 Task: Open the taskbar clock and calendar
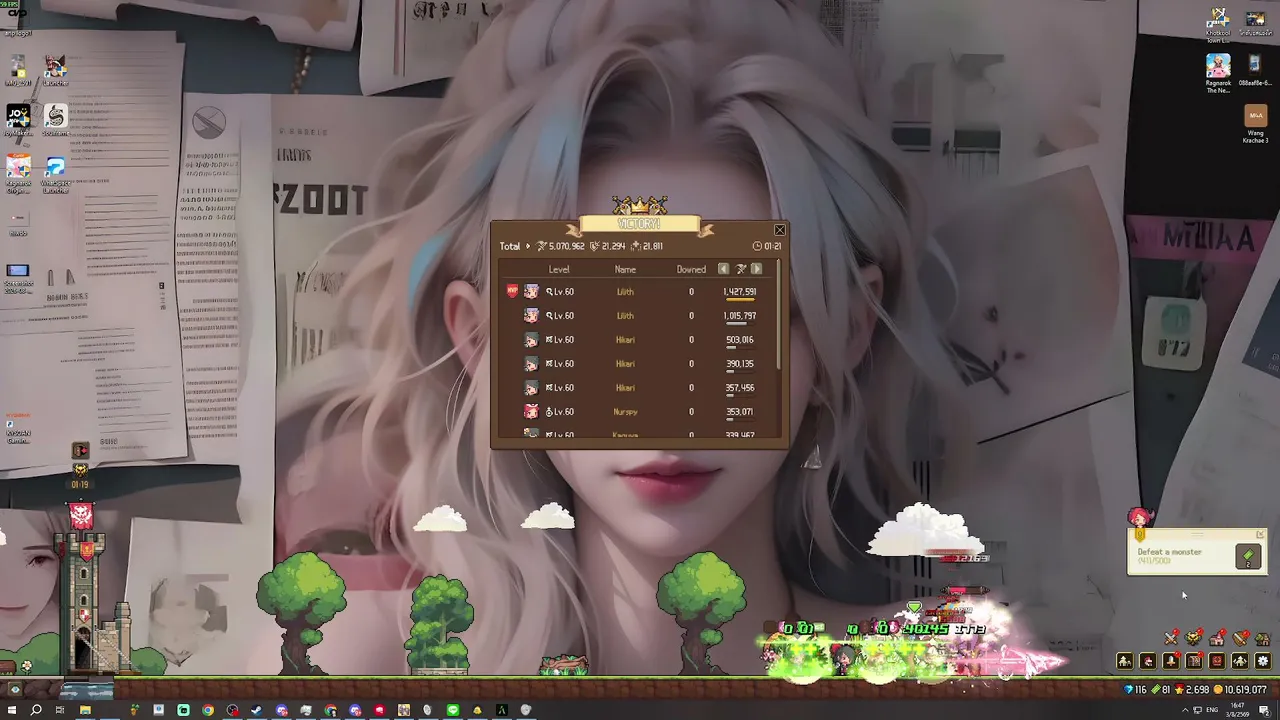pyautogui.click(x=1240, y=710)
